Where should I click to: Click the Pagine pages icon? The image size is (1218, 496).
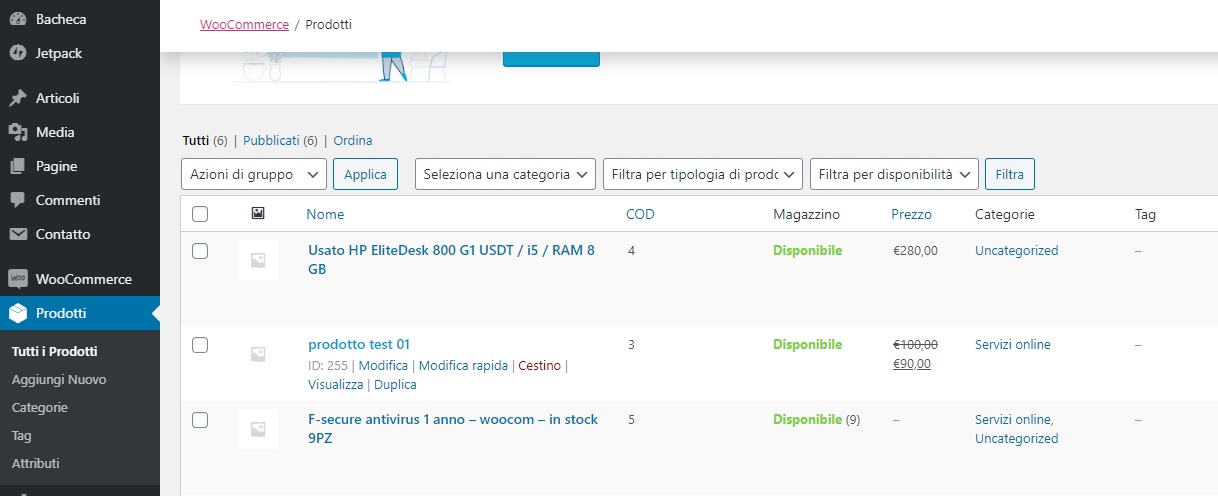point(17,166)
